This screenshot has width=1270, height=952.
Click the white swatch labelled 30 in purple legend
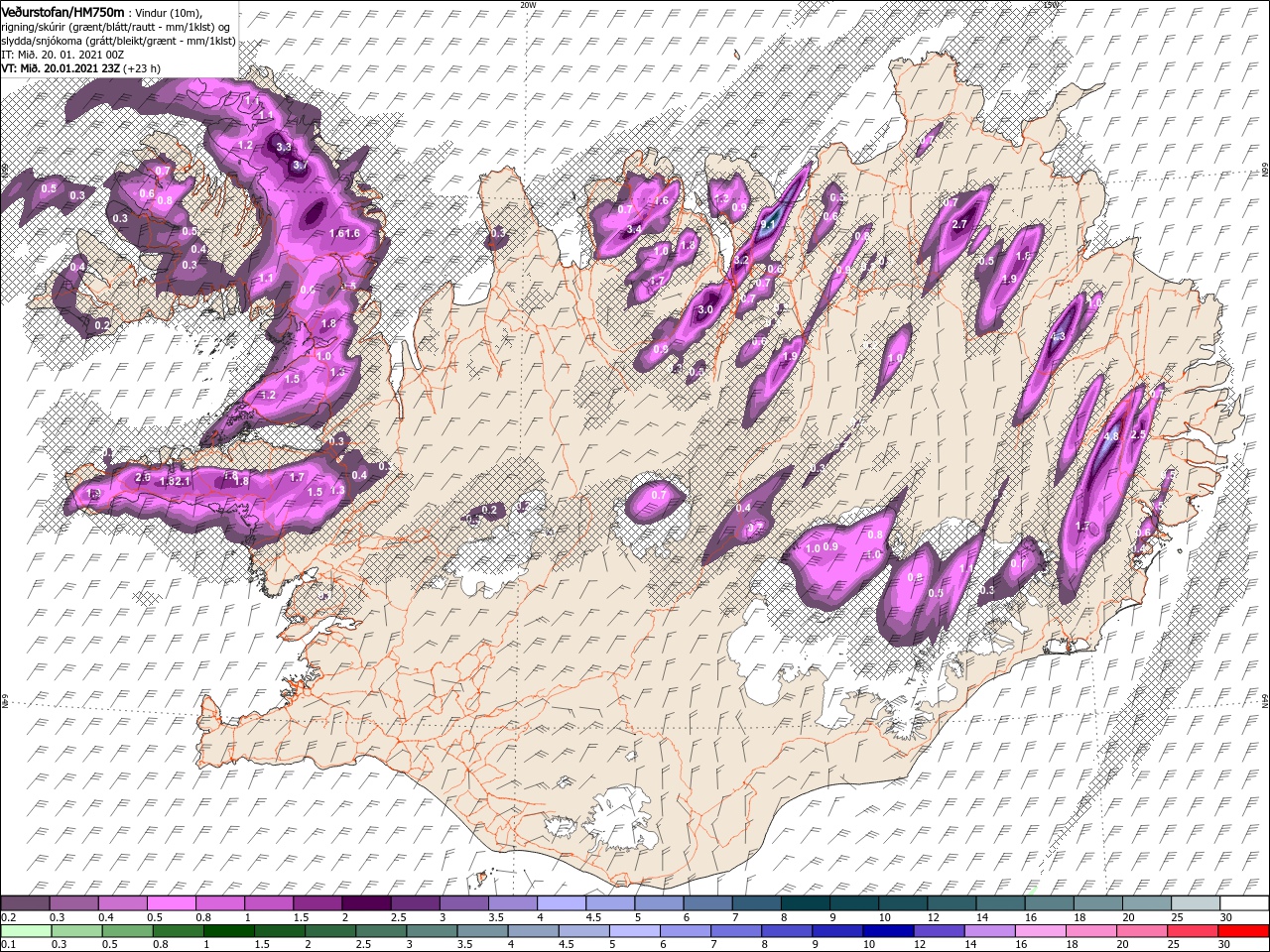[x=1243, y=903]
